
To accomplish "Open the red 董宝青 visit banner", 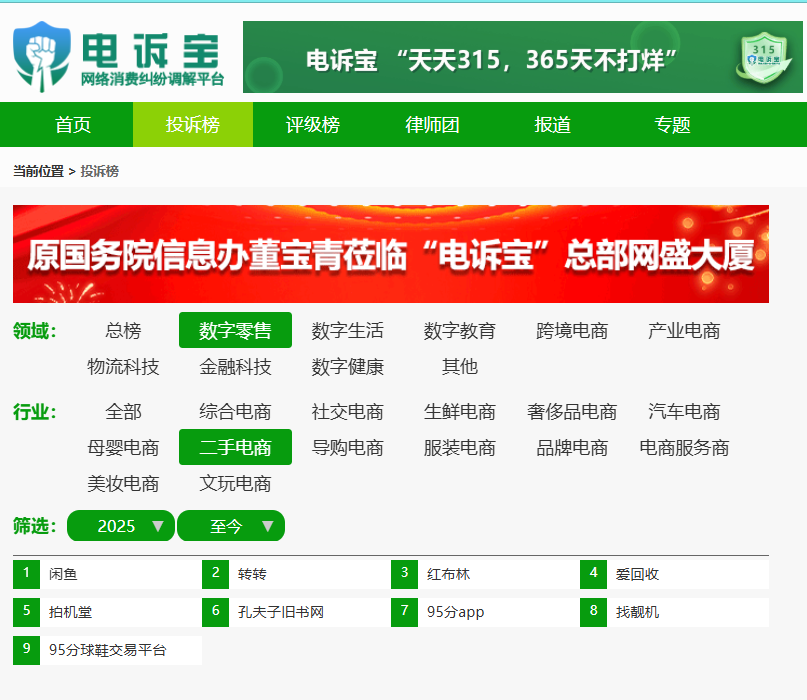I will click(391, 254).
